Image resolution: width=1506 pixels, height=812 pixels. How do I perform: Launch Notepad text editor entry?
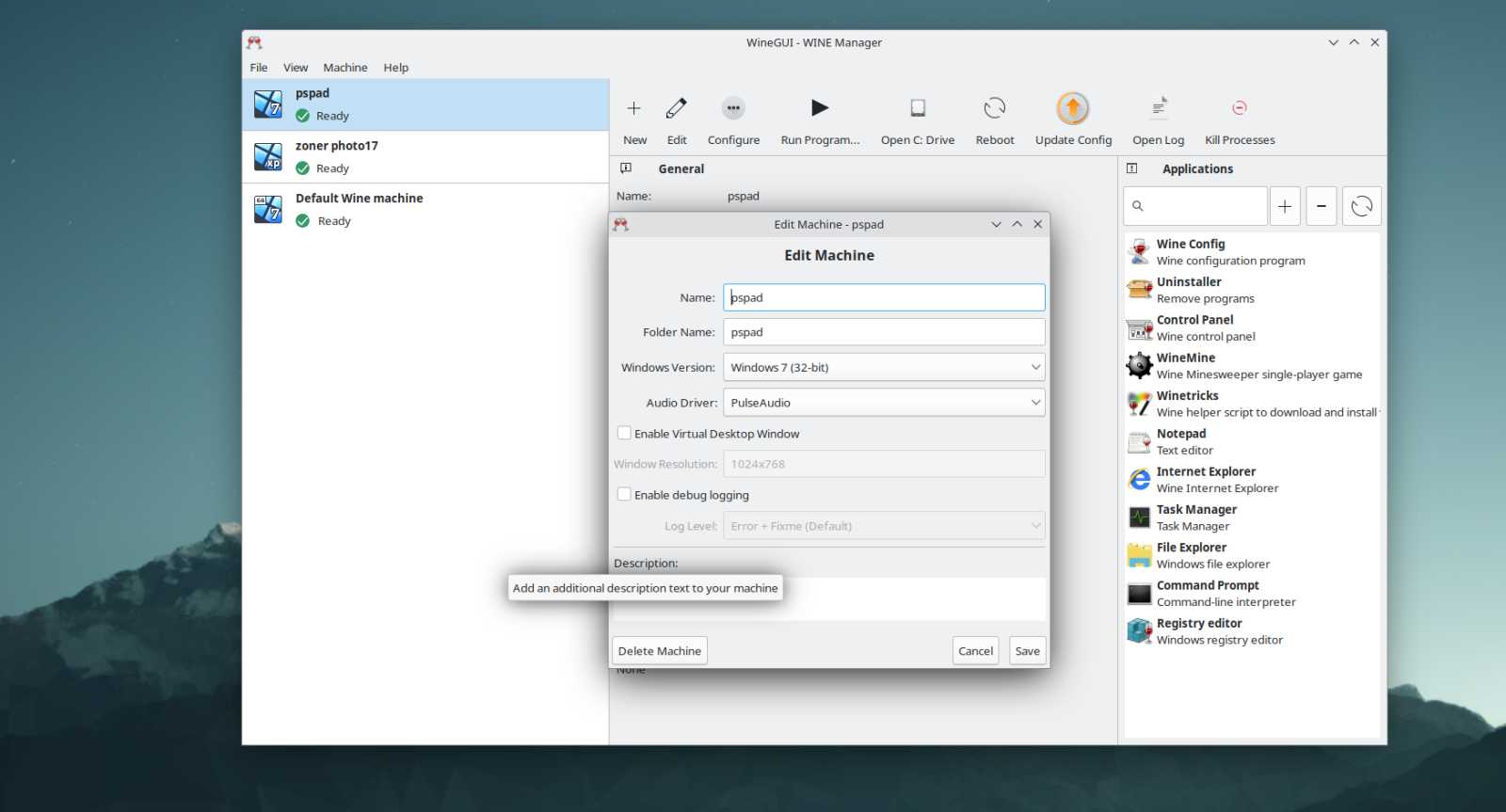click(1252, 441)
